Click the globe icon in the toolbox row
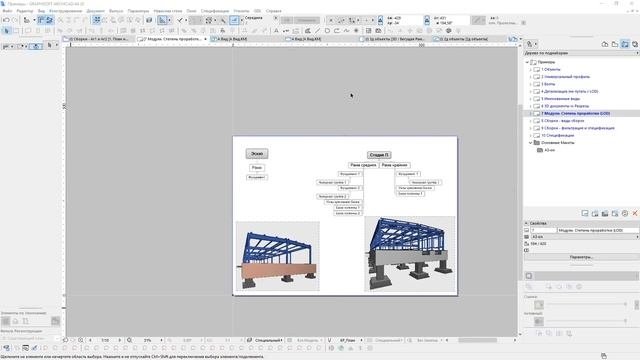Viewport: 640px width, 360px height. (449, 31)
